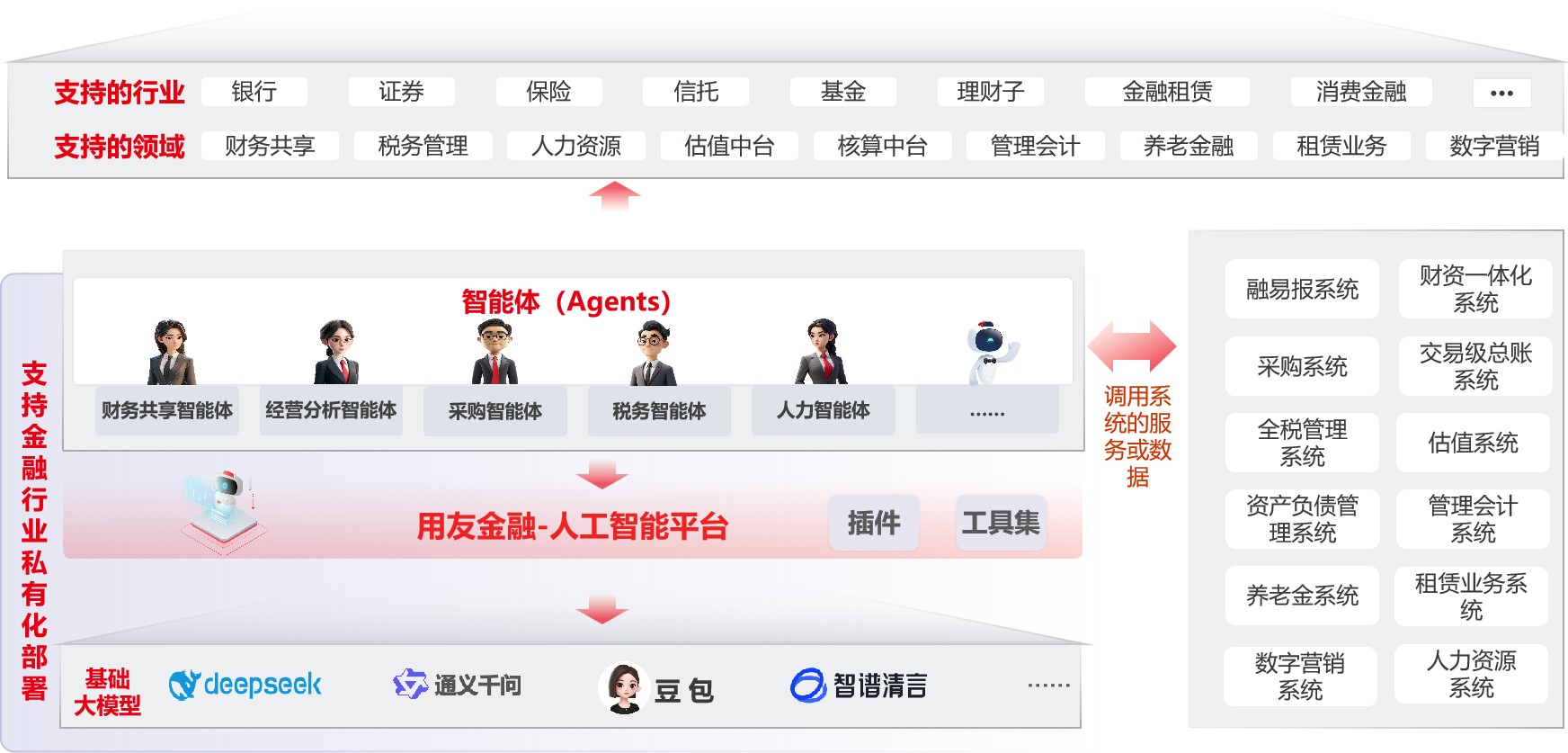Click the AI platform robot illustration
Image resolution: width=1568 pixels, height=753 pixels.
223,511
